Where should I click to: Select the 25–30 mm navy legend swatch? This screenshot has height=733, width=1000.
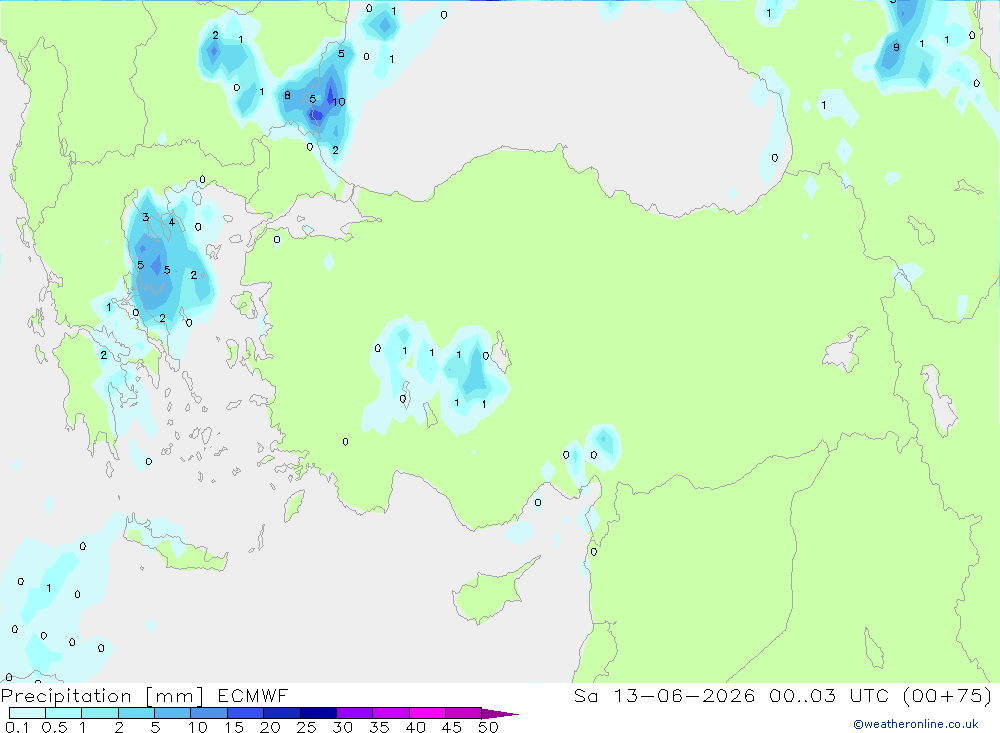point(318,713)
